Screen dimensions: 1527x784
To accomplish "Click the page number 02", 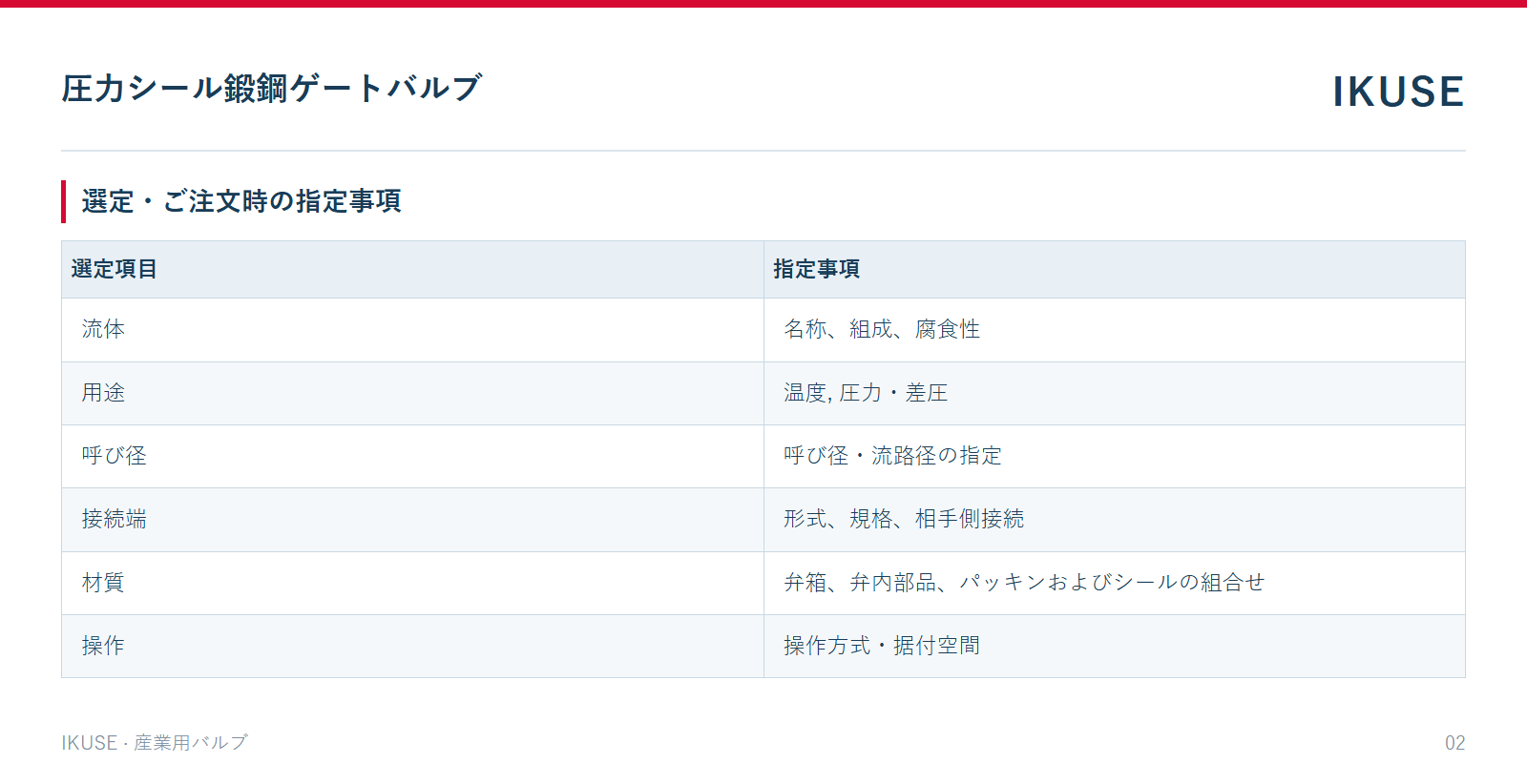I will click(1454, 743).
